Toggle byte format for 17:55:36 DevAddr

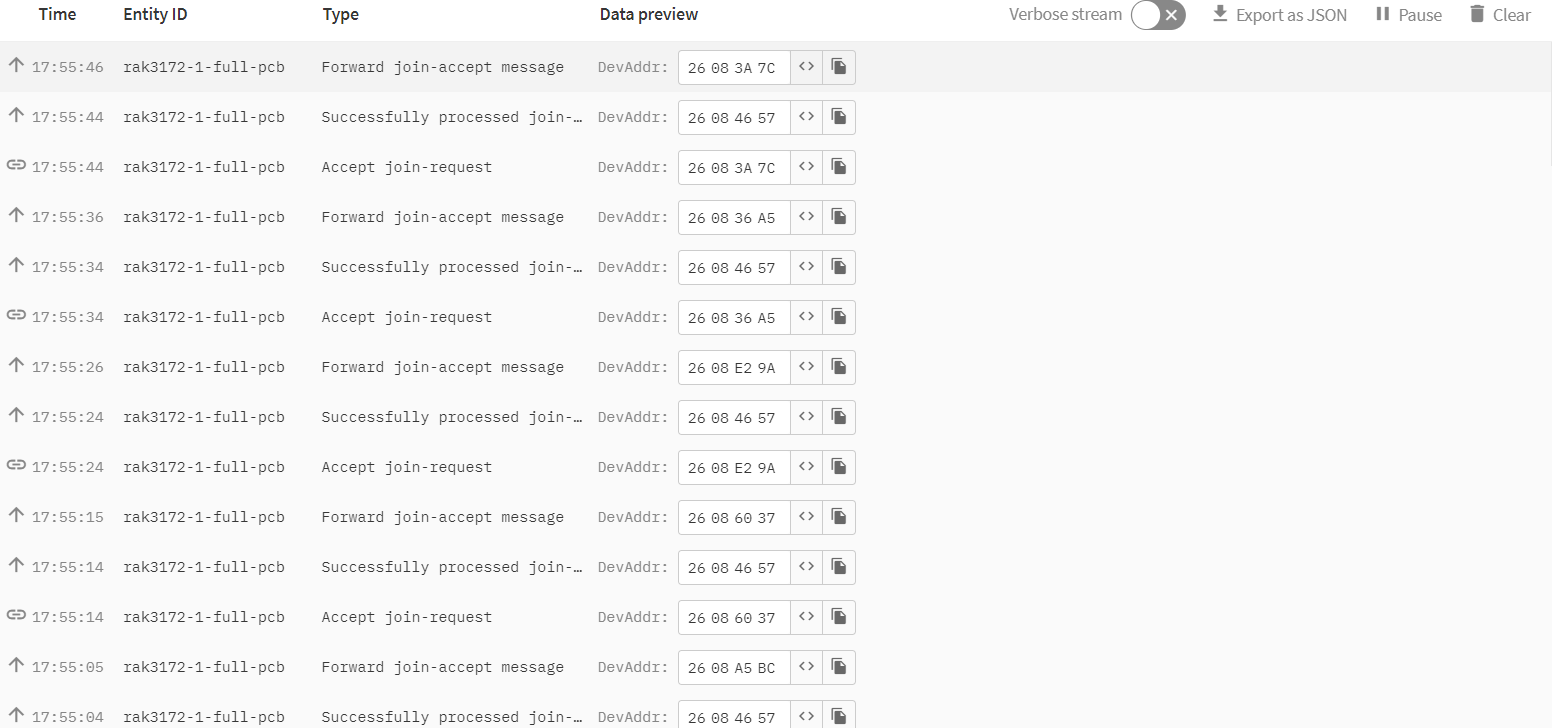806,217
